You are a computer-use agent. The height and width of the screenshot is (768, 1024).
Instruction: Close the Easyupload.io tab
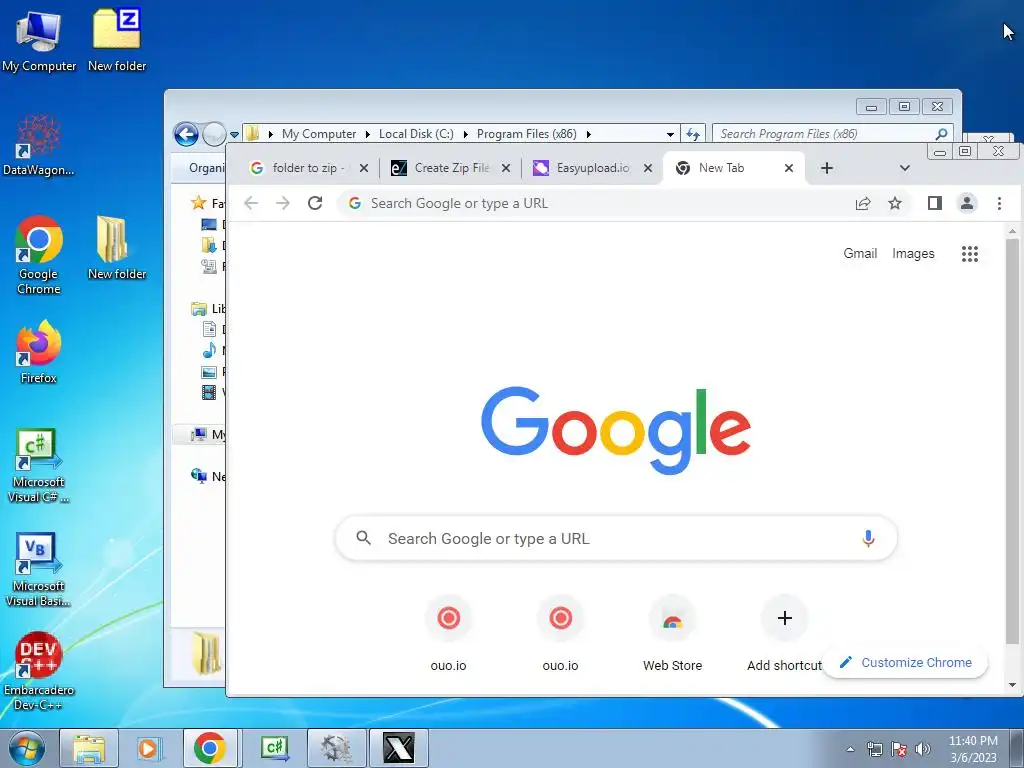pos(648,168)
